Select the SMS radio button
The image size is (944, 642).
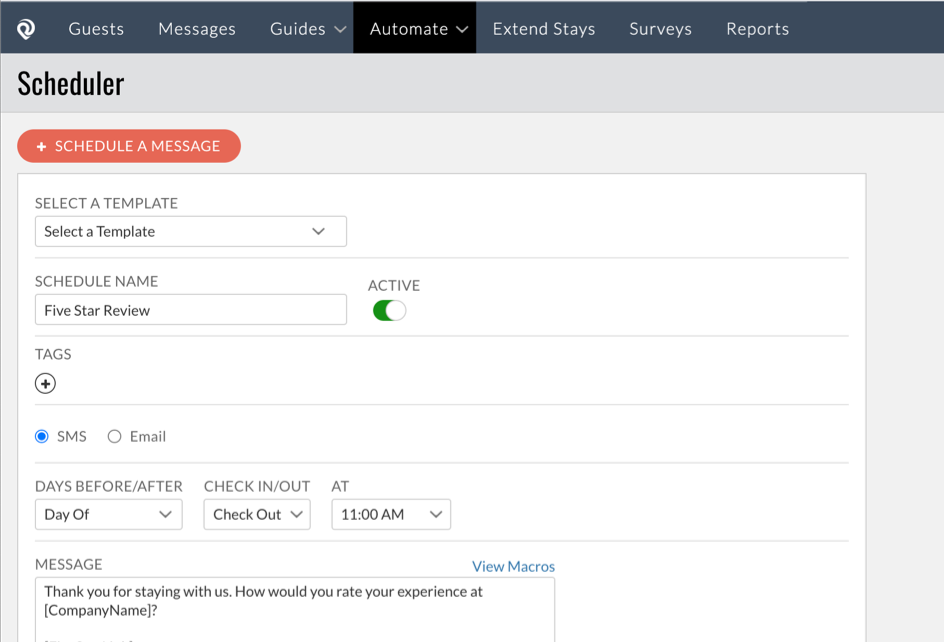(41, 436)
